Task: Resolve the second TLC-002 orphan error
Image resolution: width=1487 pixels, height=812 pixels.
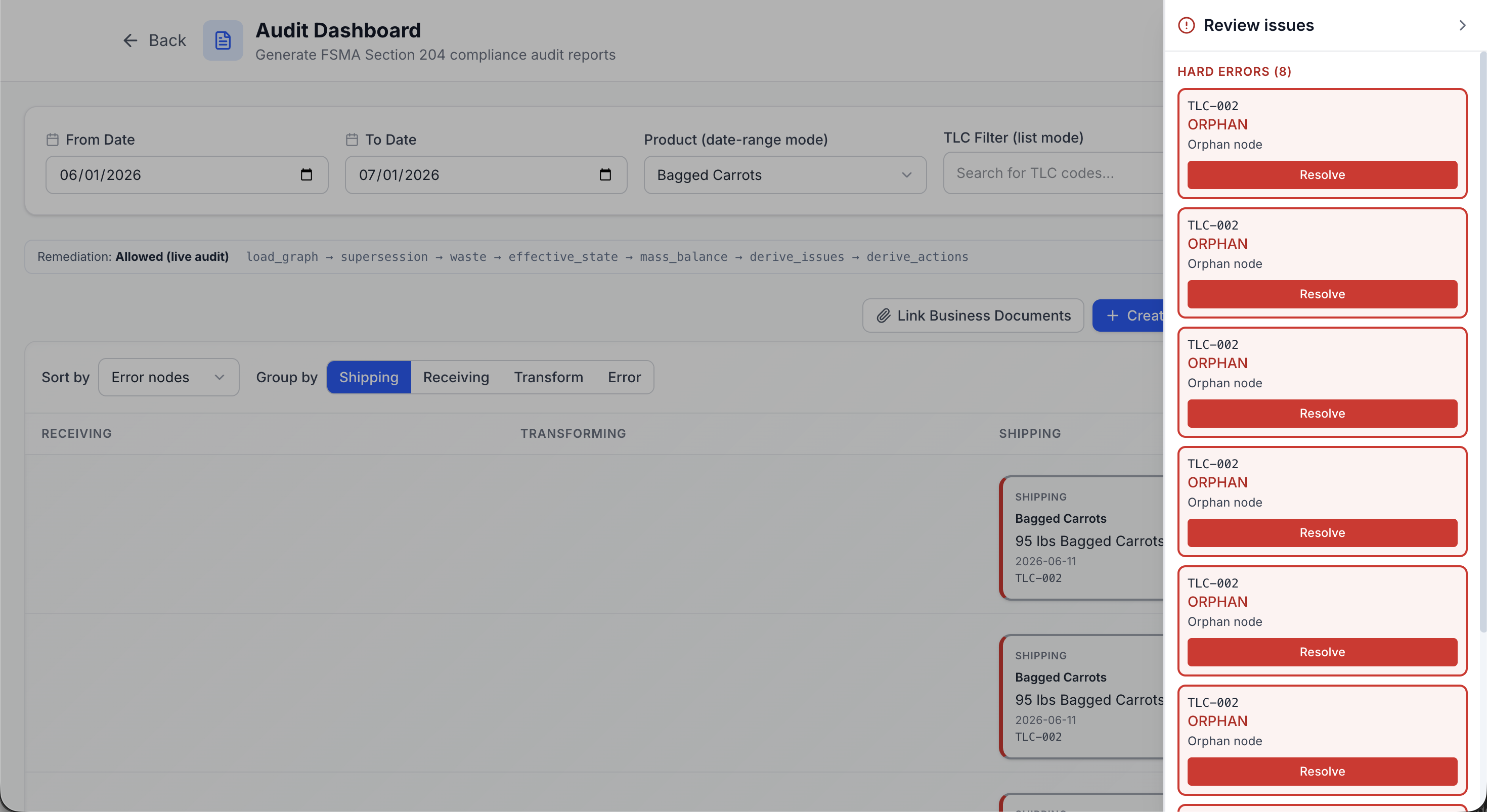Action: pos(1322,294)
